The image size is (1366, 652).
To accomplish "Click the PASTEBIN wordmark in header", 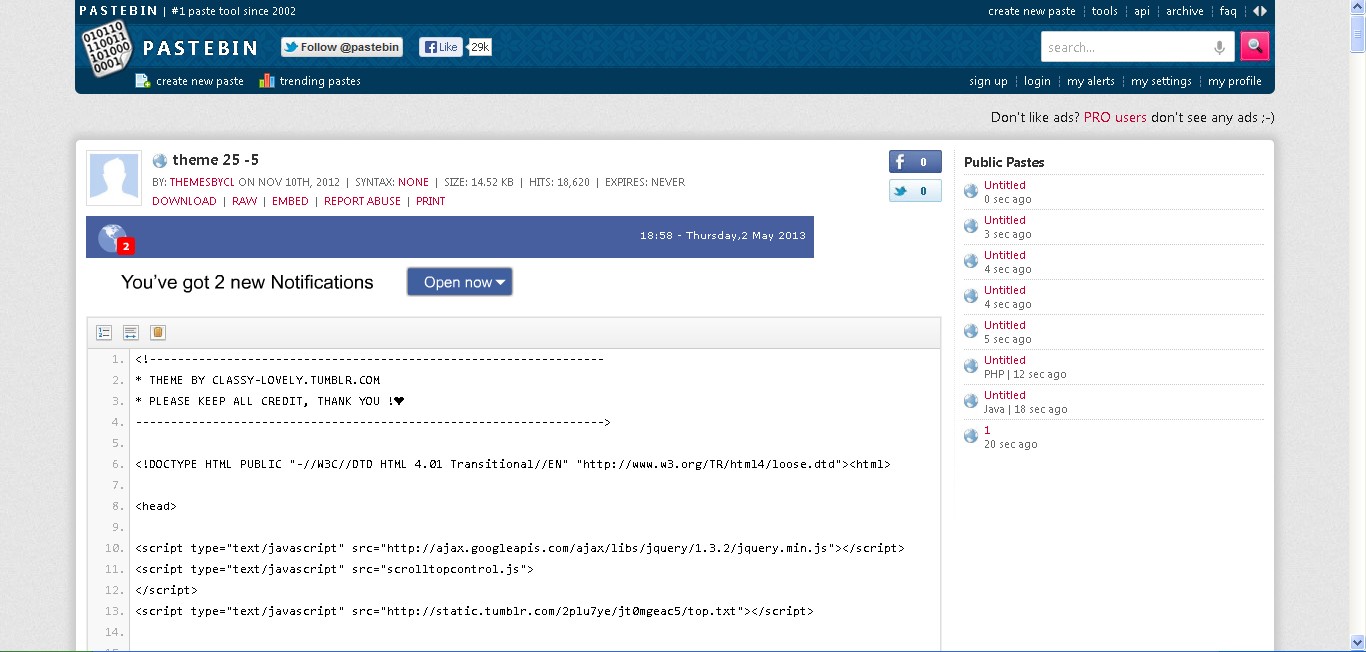I will 200,48.
